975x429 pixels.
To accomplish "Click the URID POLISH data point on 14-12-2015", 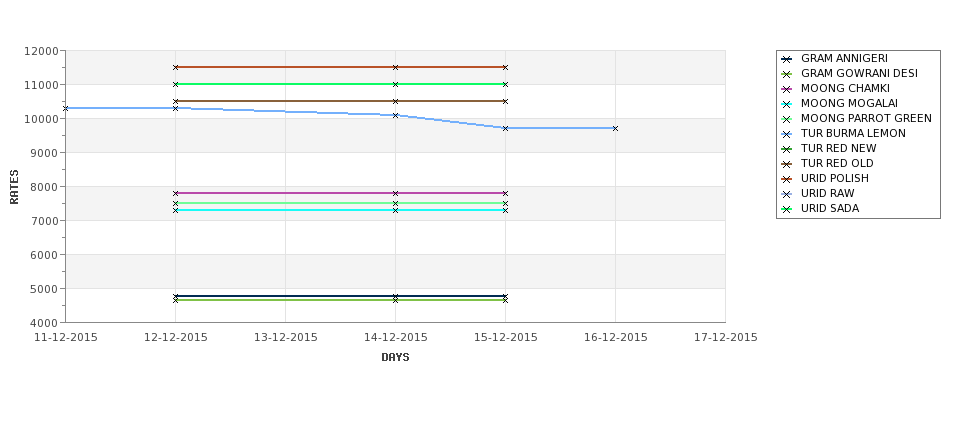I will [x=395, y=67].
